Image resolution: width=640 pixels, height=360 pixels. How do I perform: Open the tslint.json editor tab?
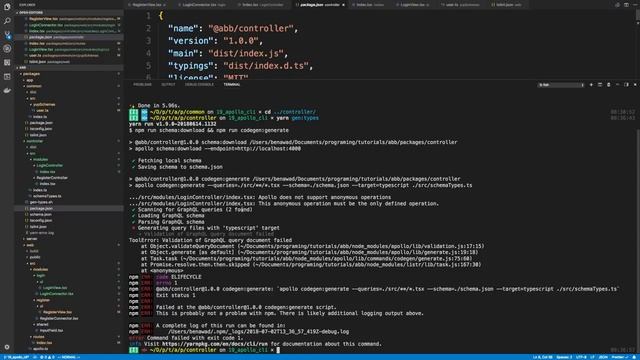pos(506,5)
